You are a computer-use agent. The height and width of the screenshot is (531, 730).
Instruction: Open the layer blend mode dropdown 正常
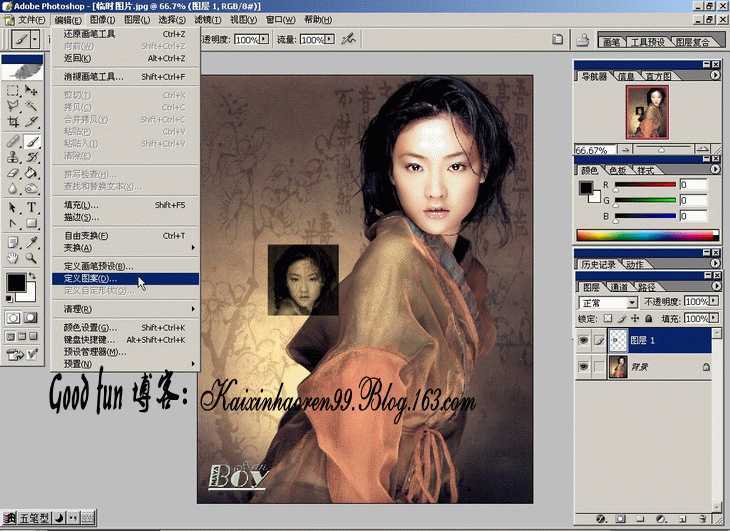coord(608,302)
